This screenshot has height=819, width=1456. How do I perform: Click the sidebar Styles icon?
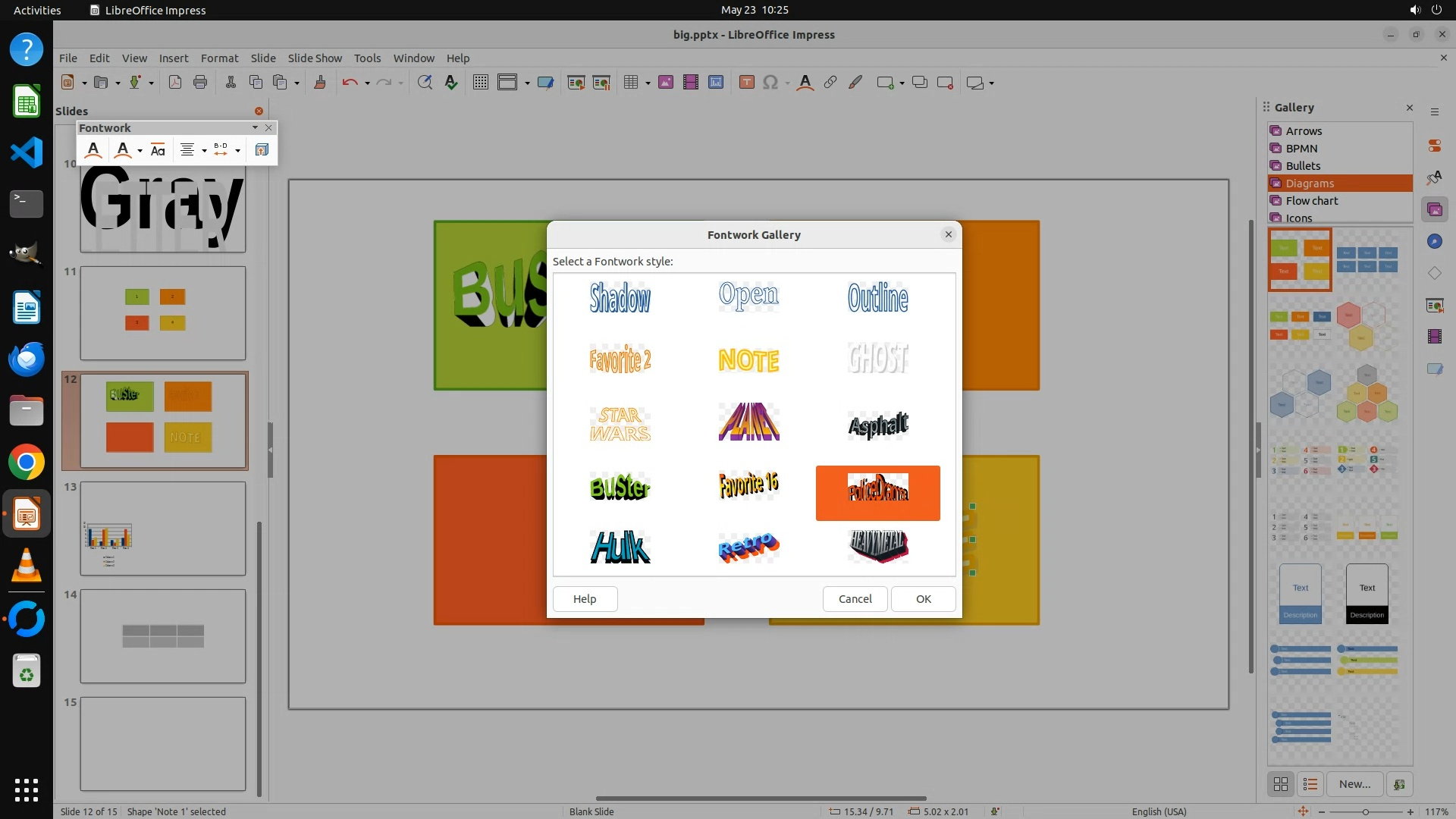tap(1434, 177)
